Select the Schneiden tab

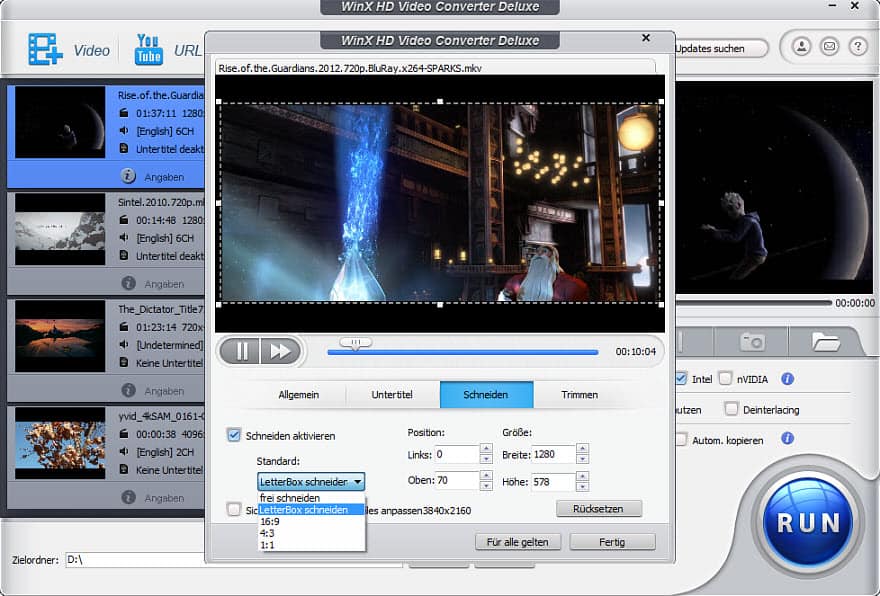point(486,395)
